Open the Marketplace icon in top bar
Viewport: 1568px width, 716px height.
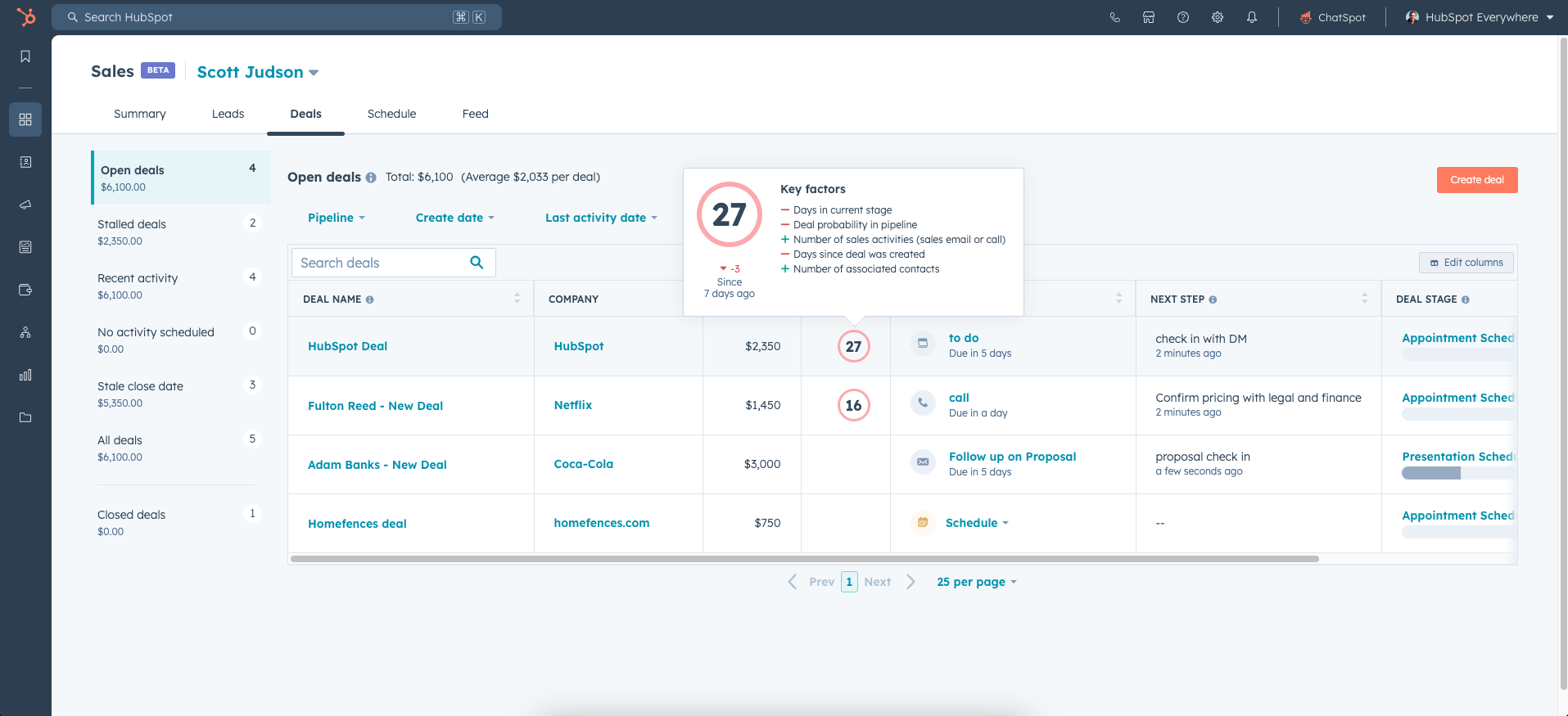(x=1149, y=17)
